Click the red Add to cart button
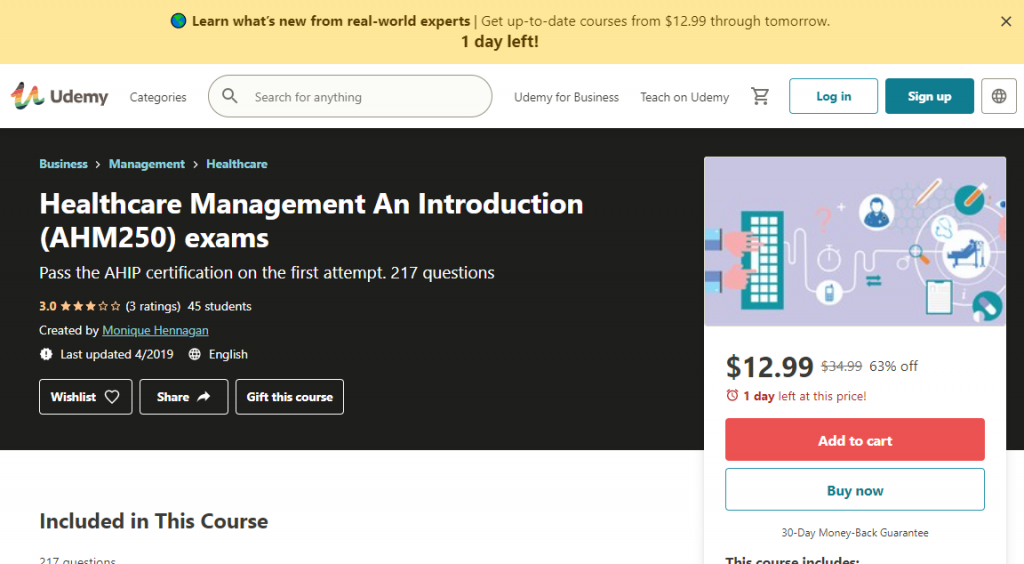 [854, 440]
